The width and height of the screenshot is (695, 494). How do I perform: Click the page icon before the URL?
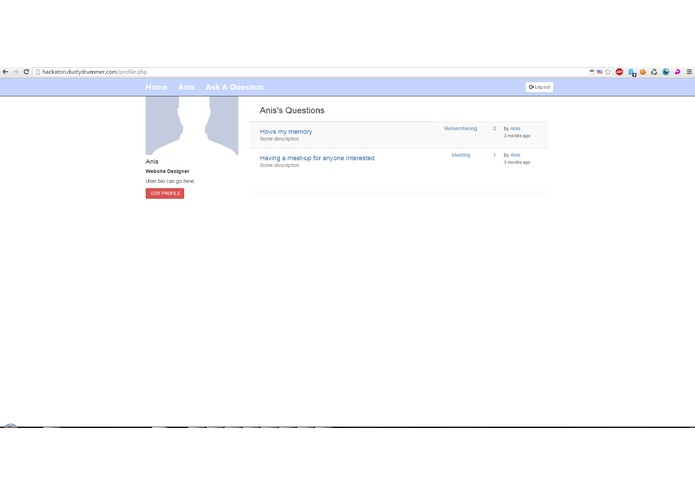(38, 72)
